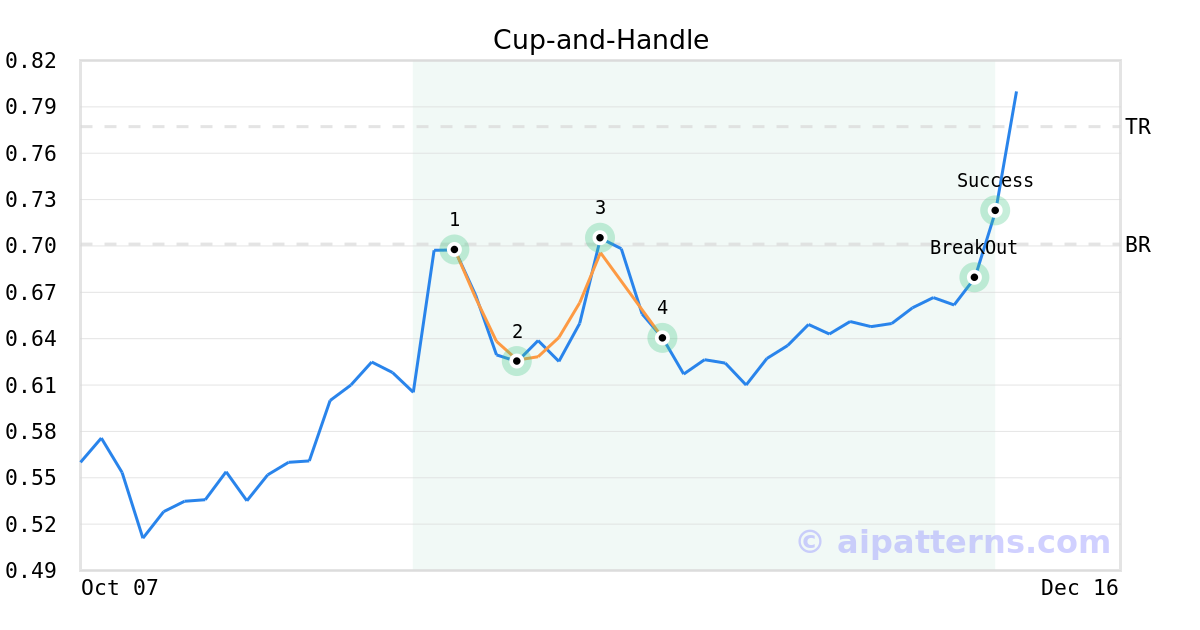Click the BreakOut point marker

click(x=974, y=277)
